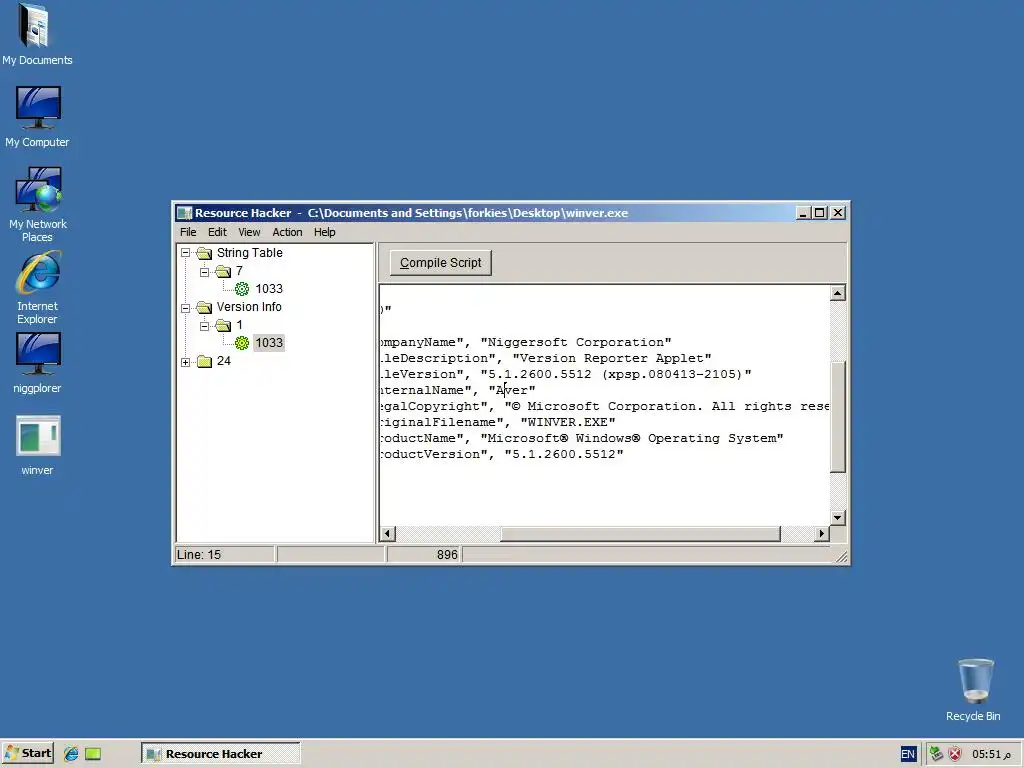
Task: Click the folder icon for node 1
Action: (223, 325)
